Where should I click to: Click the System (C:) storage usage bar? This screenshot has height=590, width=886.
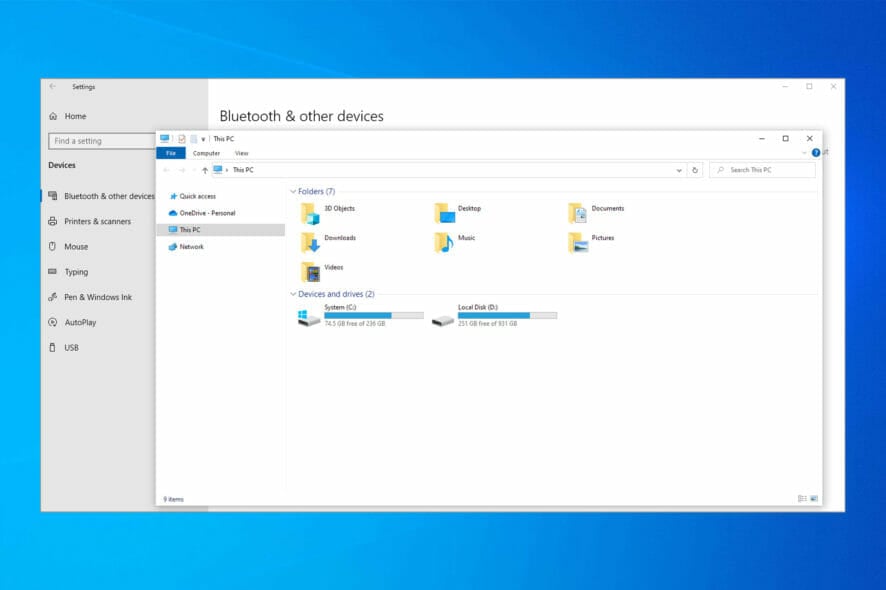click(374, 315)
